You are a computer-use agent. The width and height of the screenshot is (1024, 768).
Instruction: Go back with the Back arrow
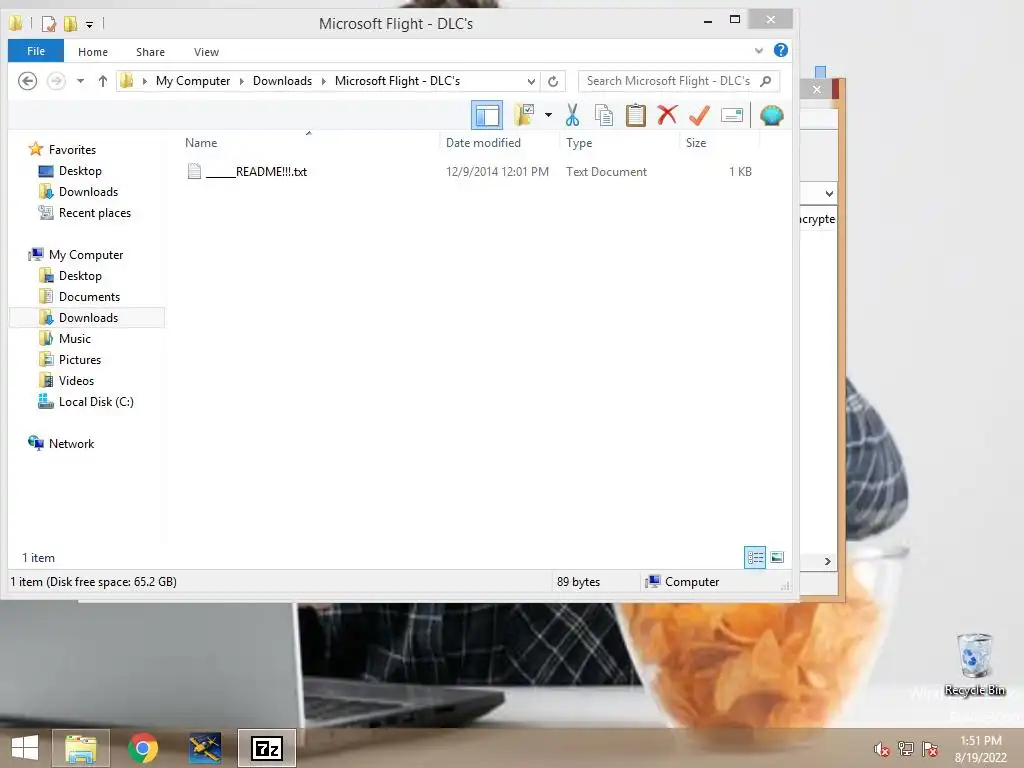pyautogui.click(x=27, y=81)
